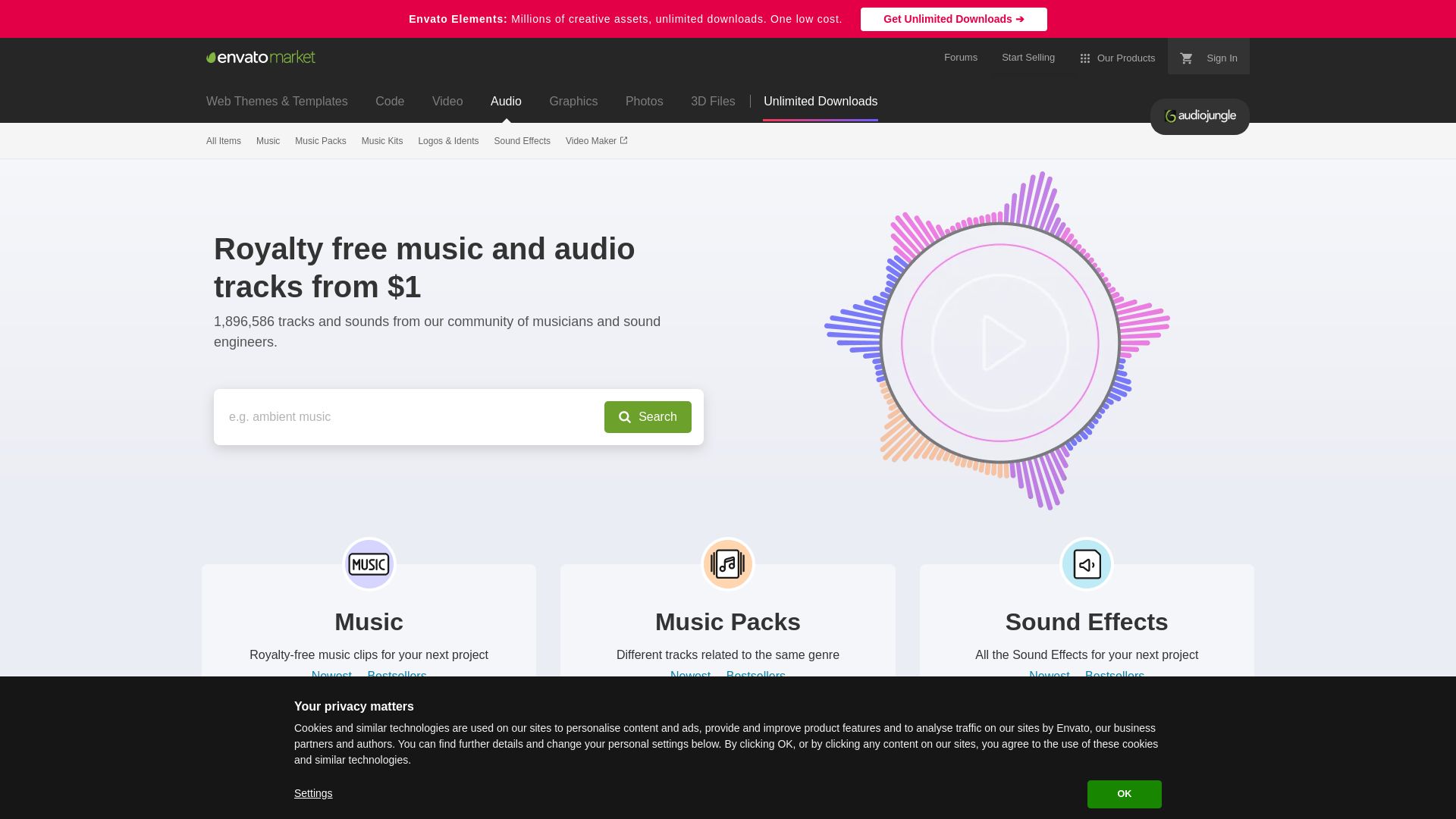This screenshot has height=819, width=1456.
Task: Select Music Packs in sub-navigation bar
Action: click(321, 141)
